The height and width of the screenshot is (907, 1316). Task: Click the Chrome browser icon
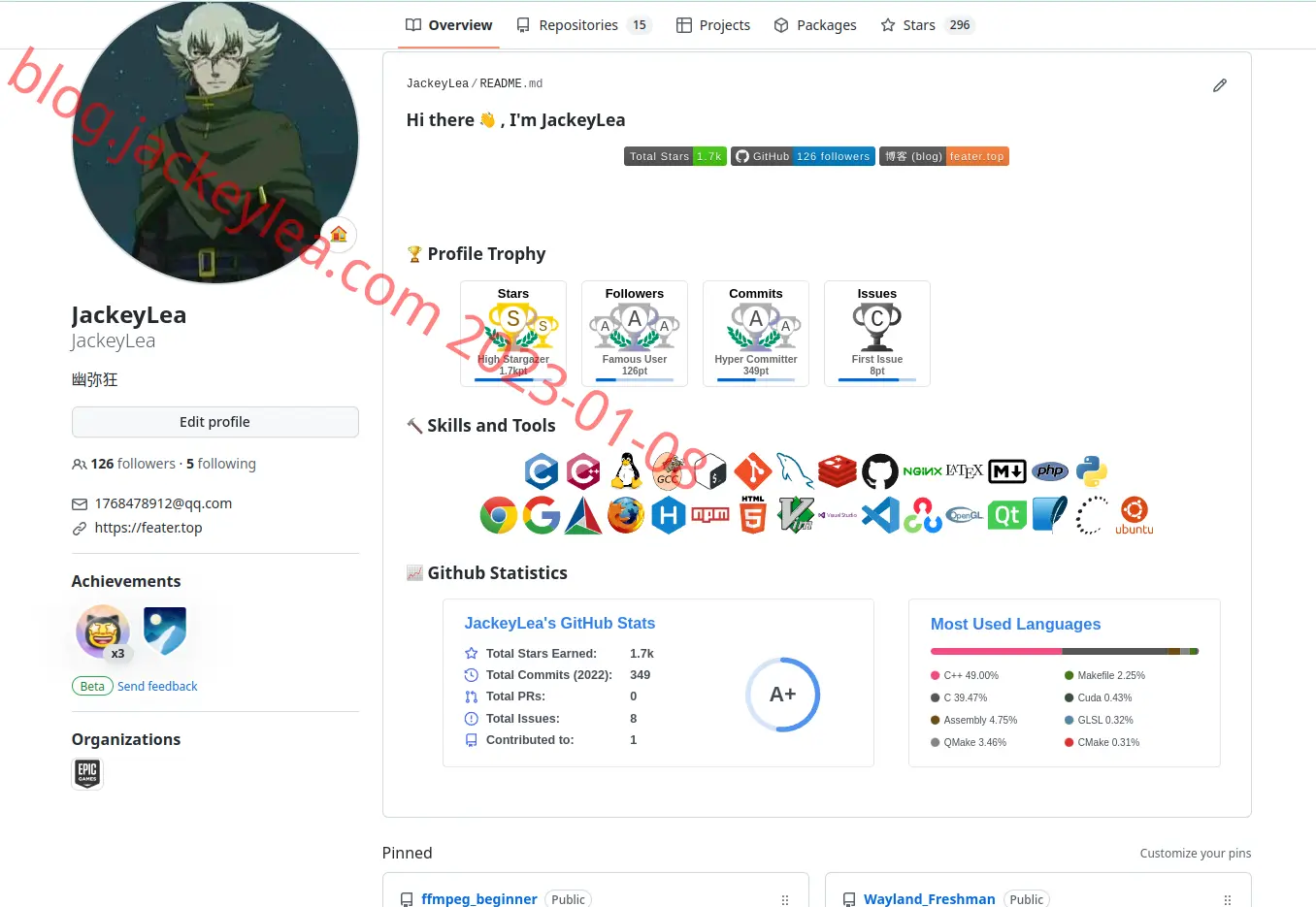click(x=499, y=515)
